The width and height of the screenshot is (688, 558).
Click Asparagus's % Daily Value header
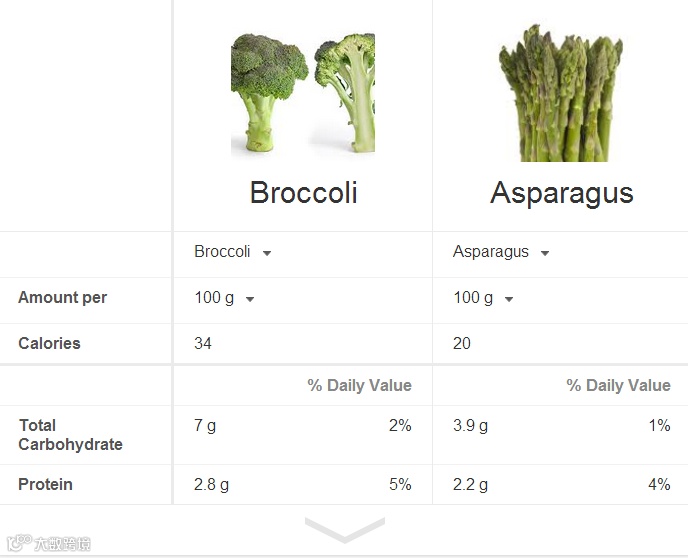click(618, 385)
